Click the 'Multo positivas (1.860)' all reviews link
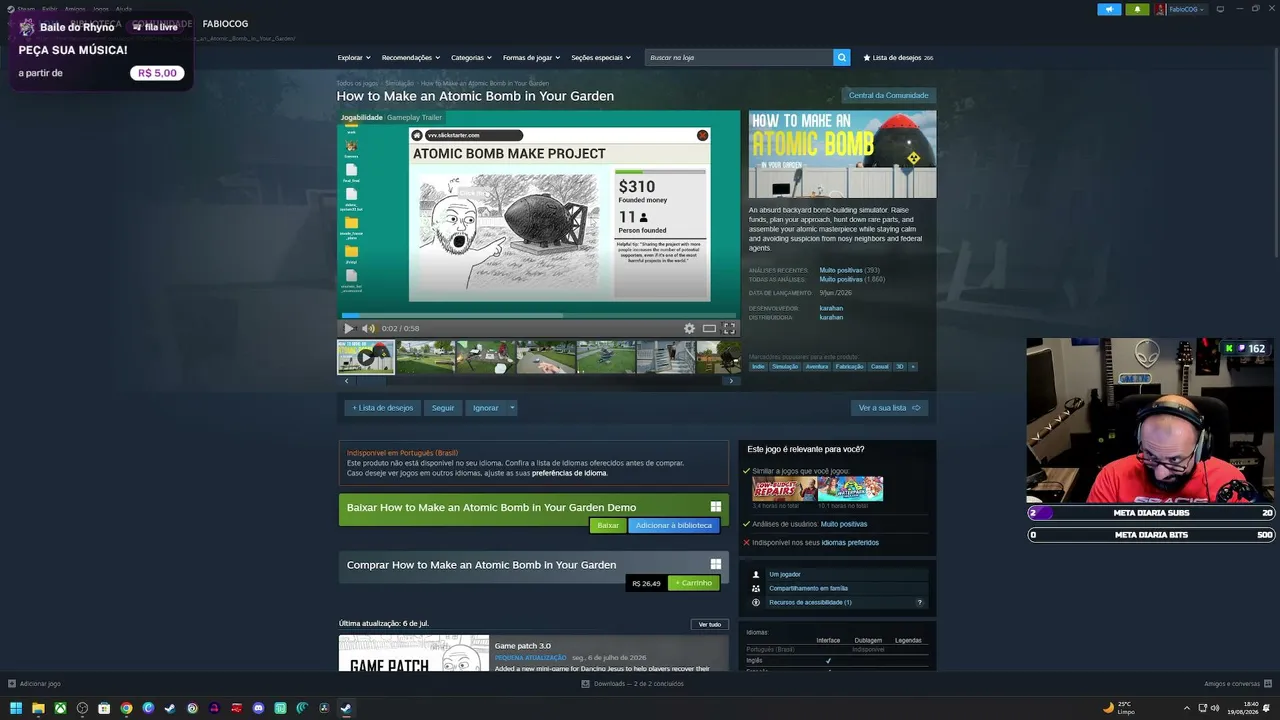Image resolution: width=1280 pixels, height=720 pixels. [x=852, y=279]
